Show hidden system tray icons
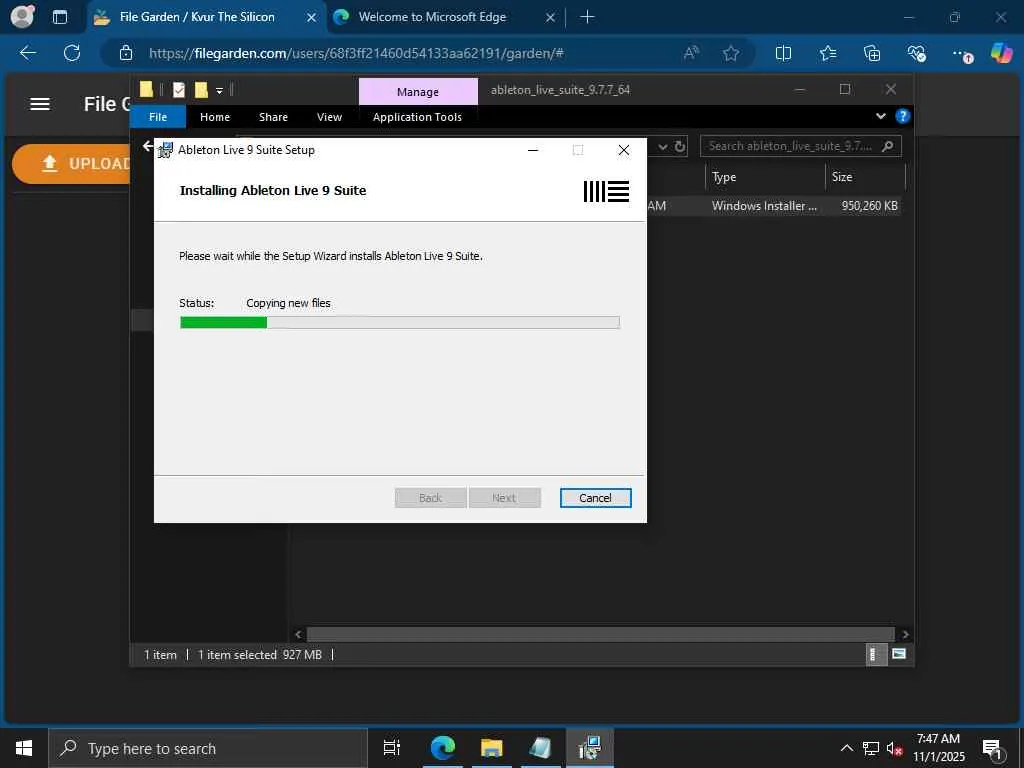The height and width of the screenshot is (768, 1024). [846, 748]
